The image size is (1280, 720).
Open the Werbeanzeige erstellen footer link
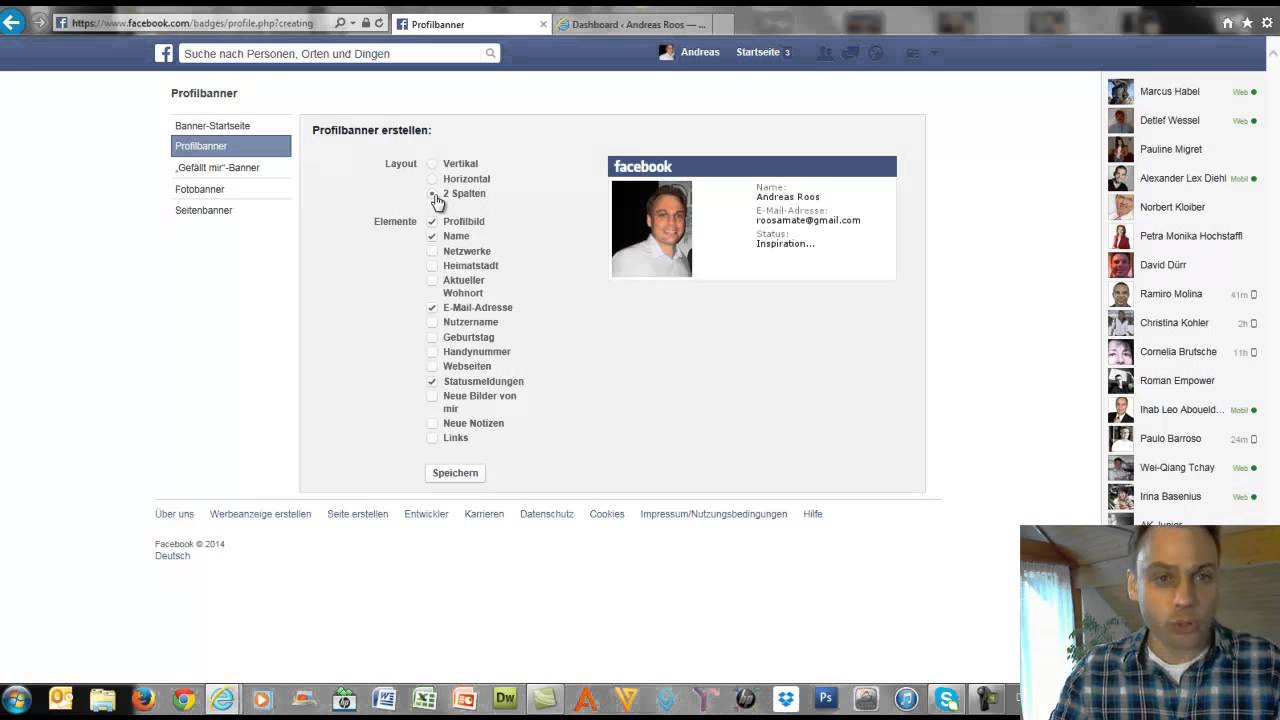(x=260, y=514)
